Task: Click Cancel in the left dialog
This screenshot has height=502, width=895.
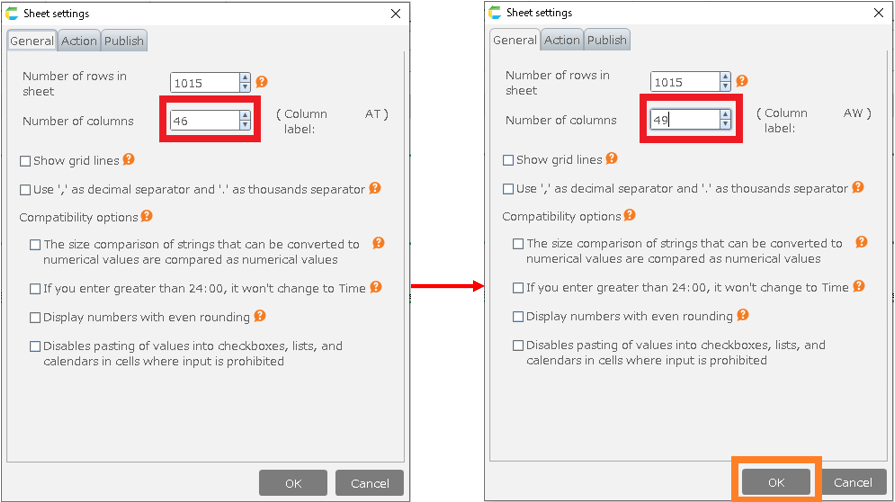Action: [x=370, y=483]
